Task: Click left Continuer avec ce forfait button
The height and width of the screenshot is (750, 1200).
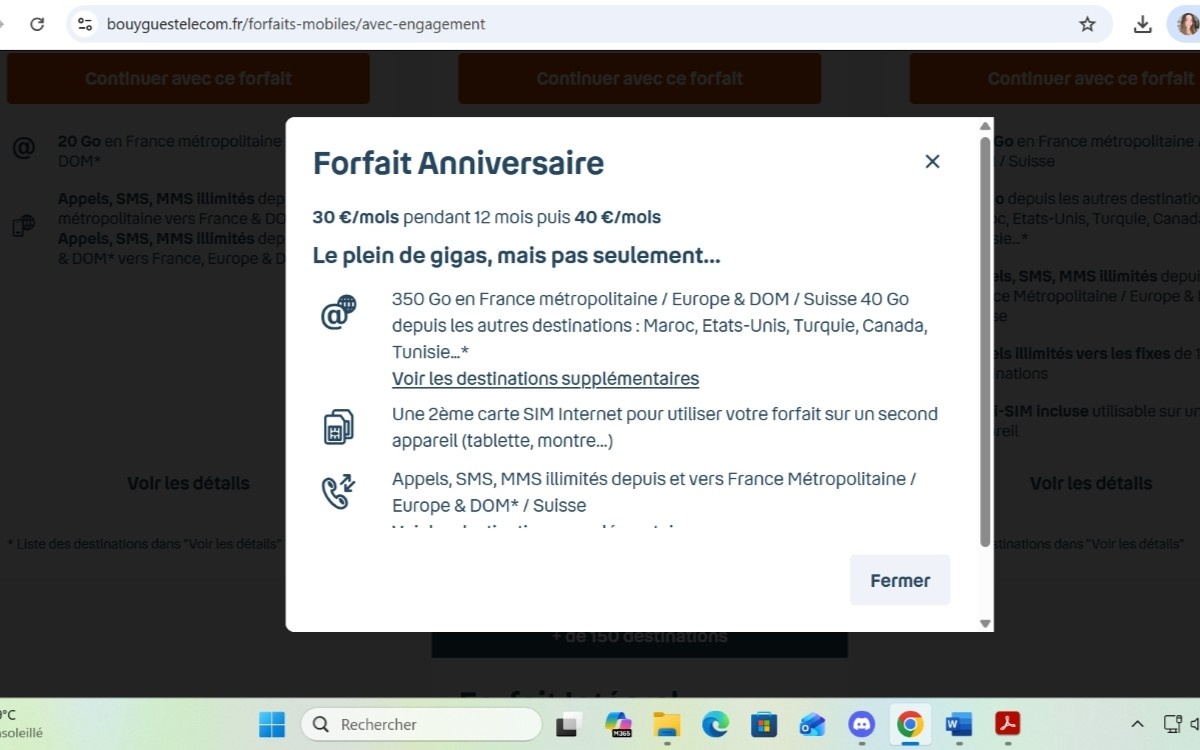Action: (188, 78)
